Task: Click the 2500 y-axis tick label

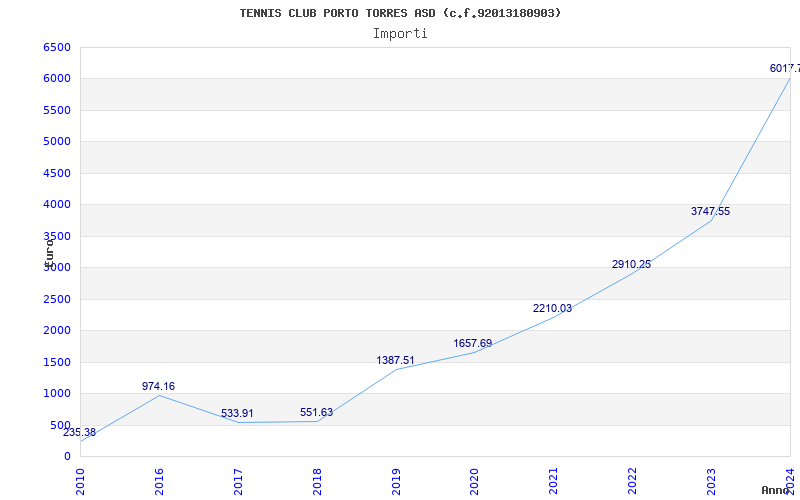Action: tap(57, 299)
